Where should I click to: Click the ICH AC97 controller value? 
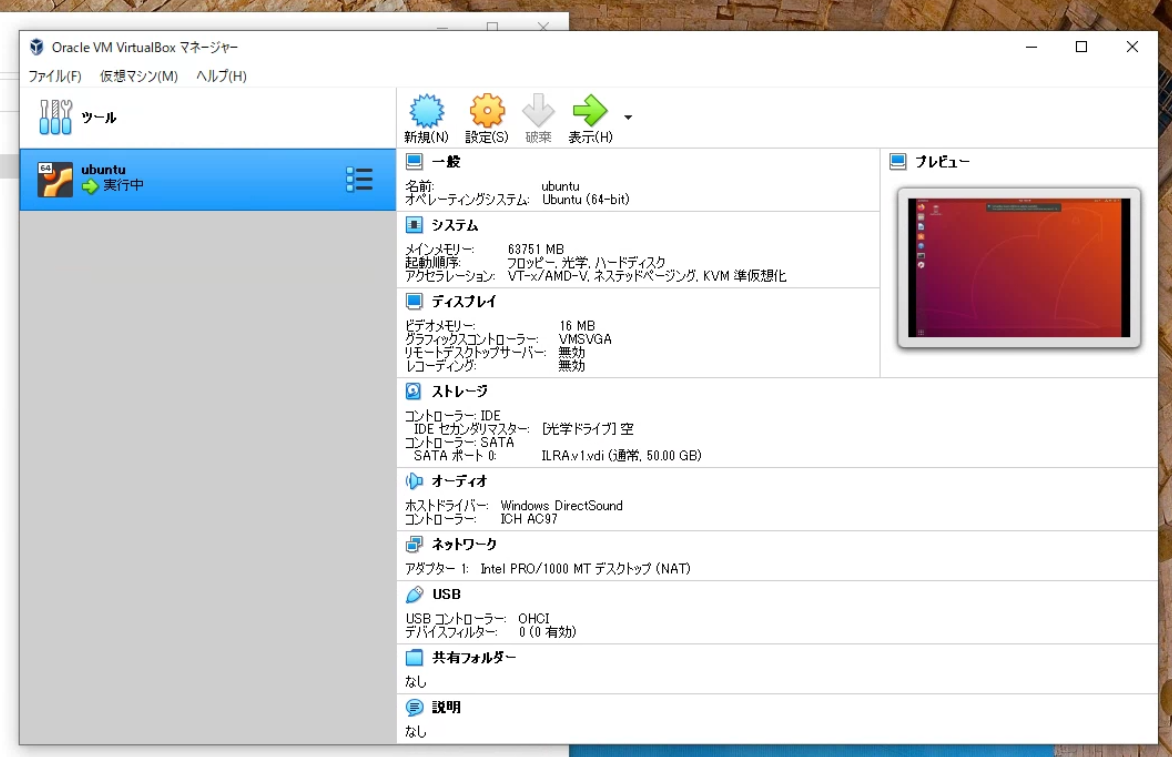coord(528,519)
